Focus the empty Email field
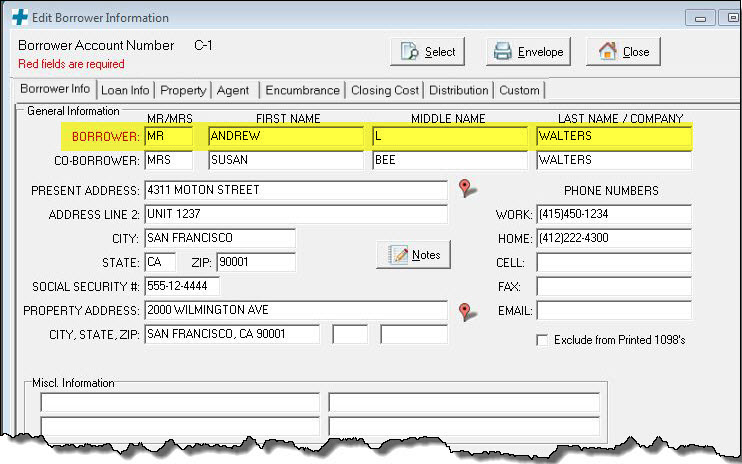Image resolution: width=742 pixels, height=464 pixels. pos(613,310)
